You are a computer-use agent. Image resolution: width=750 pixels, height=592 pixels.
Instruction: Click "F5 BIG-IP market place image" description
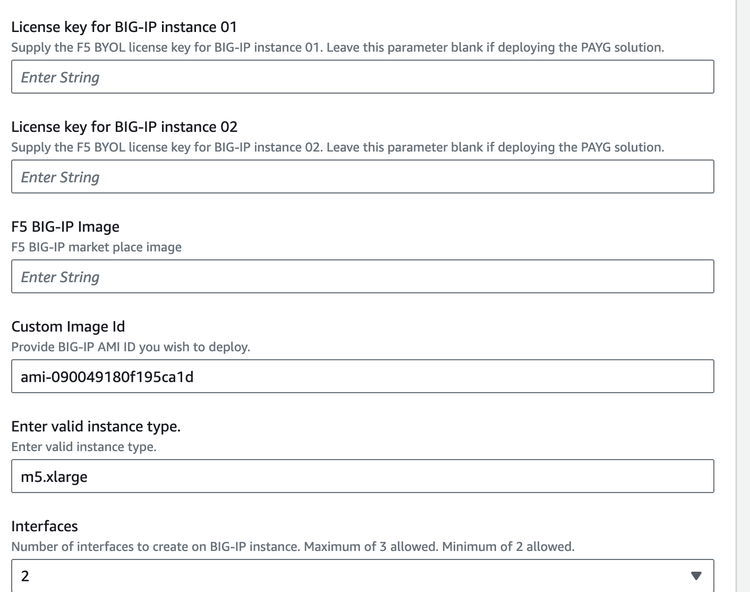(x=96, y=247)
